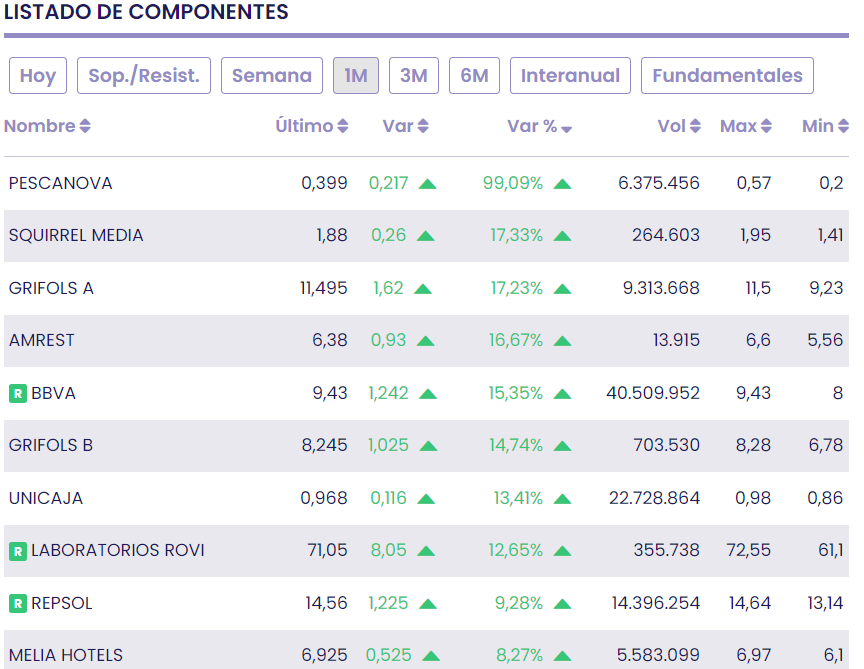The width and height of the screenshot is (864, 669).
Task: Click the green R icon beside Repsol
Action: (x=17, y=603)
